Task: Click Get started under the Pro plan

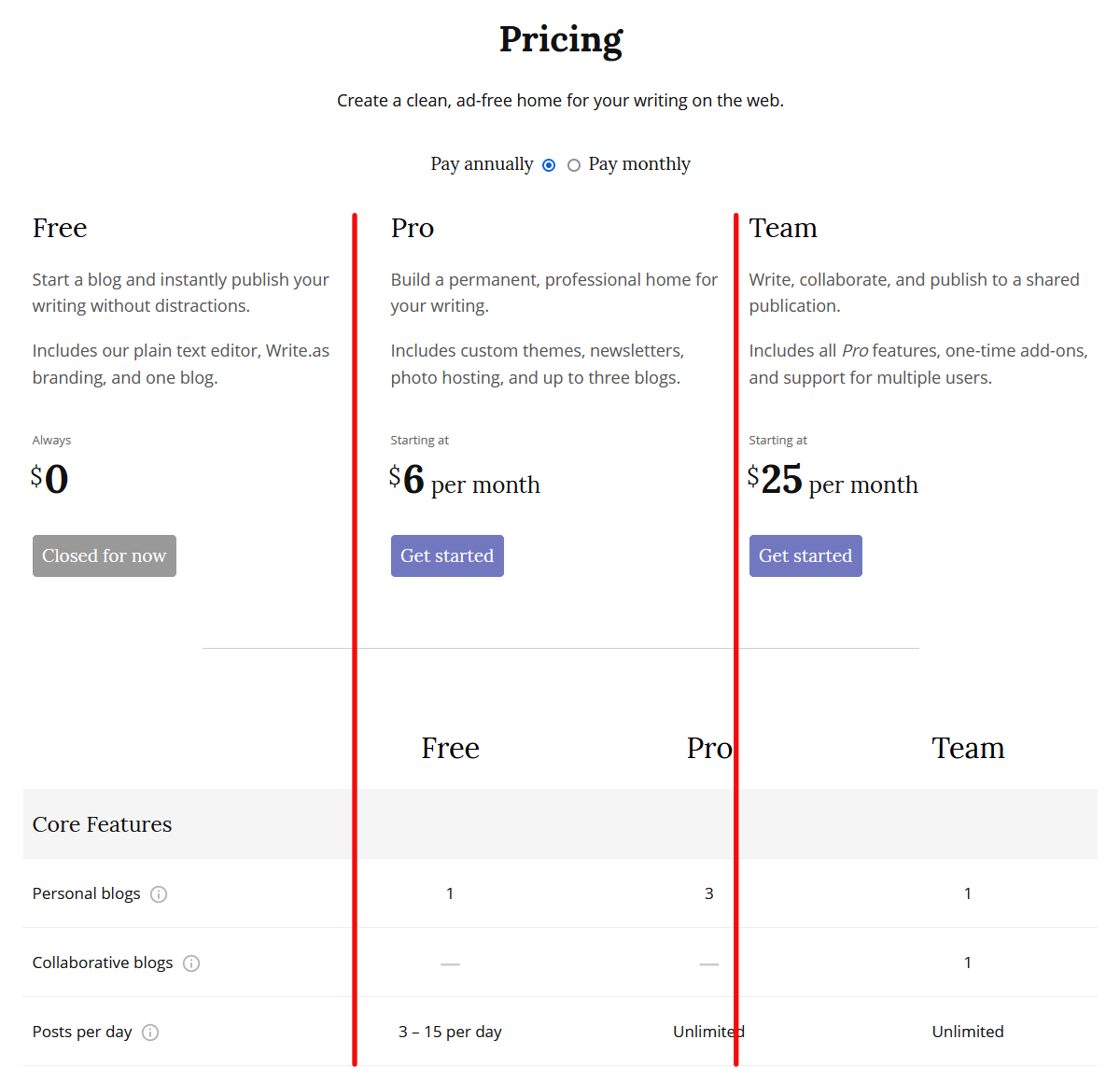Action: coord(447,555)
